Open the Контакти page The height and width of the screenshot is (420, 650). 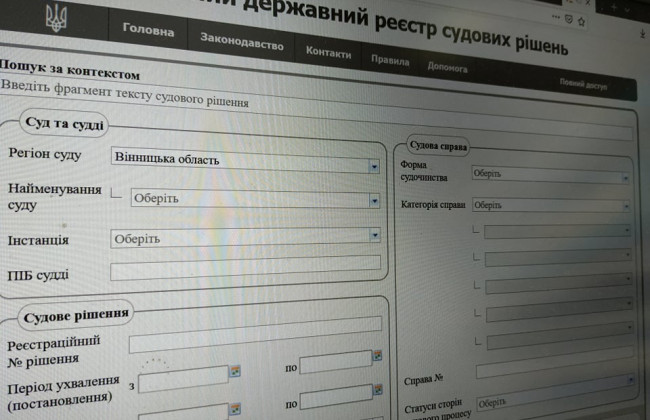[x=328, y=52]
